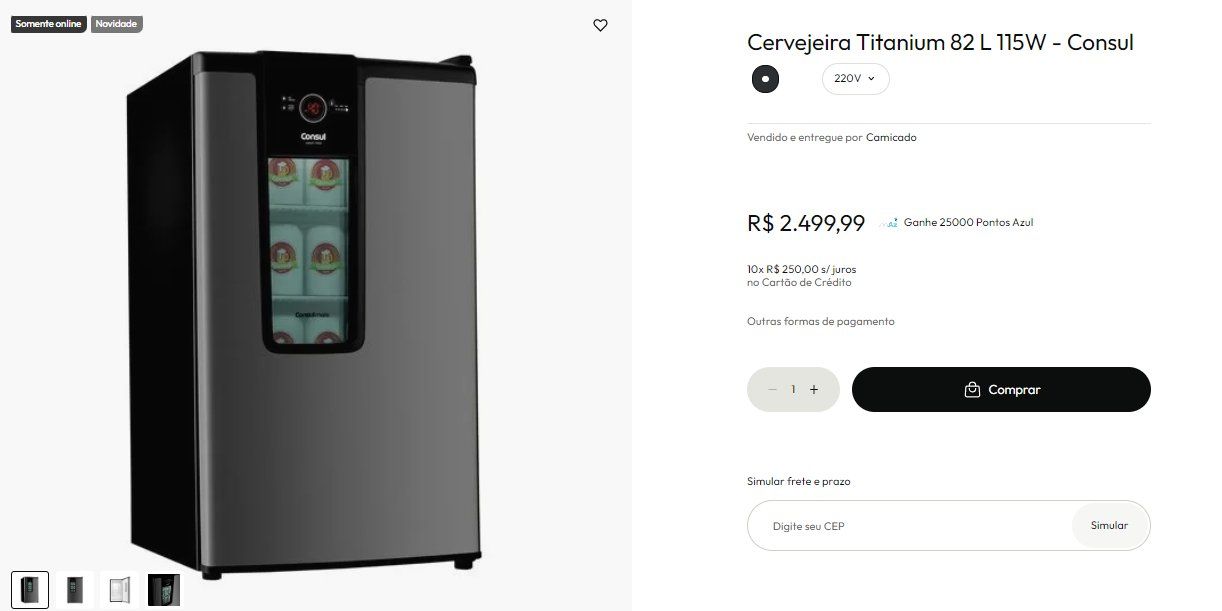This screenshot has width=1222, height=611.
Task: Increase quantity with the plus button
Action: point(814,390)
